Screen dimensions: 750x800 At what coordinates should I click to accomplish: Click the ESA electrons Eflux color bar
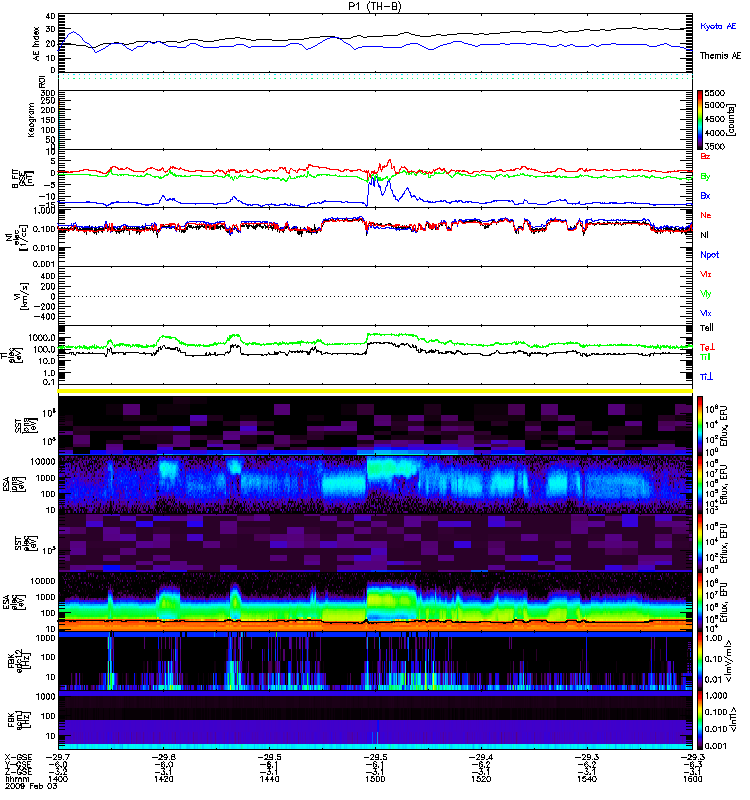click(x=700, y=602)
